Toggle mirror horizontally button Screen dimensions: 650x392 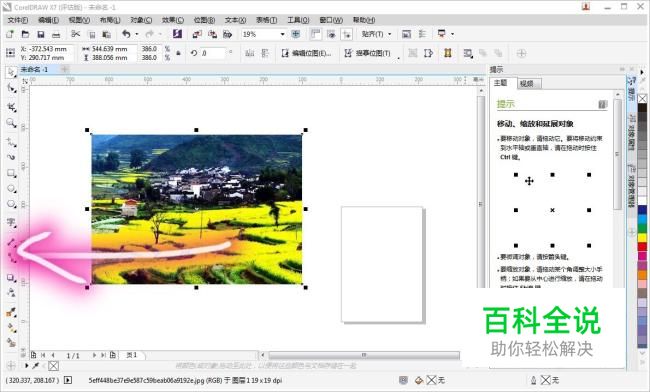point(250,53)
